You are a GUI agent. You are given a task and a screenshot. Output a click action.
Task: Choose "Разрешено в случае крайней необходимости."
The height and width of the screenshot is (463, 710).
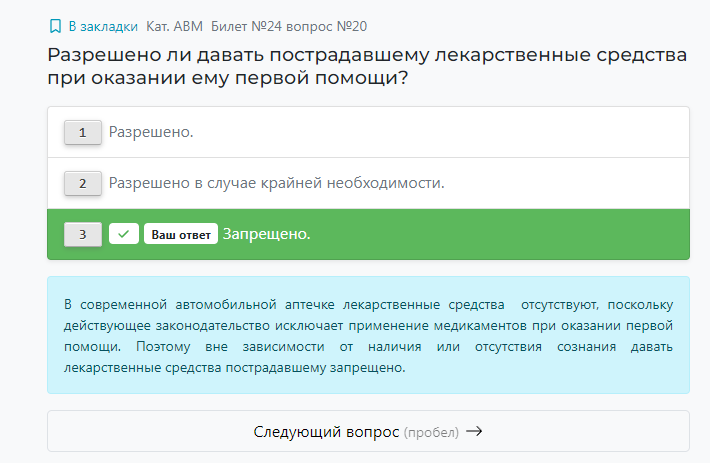(276, 183)
